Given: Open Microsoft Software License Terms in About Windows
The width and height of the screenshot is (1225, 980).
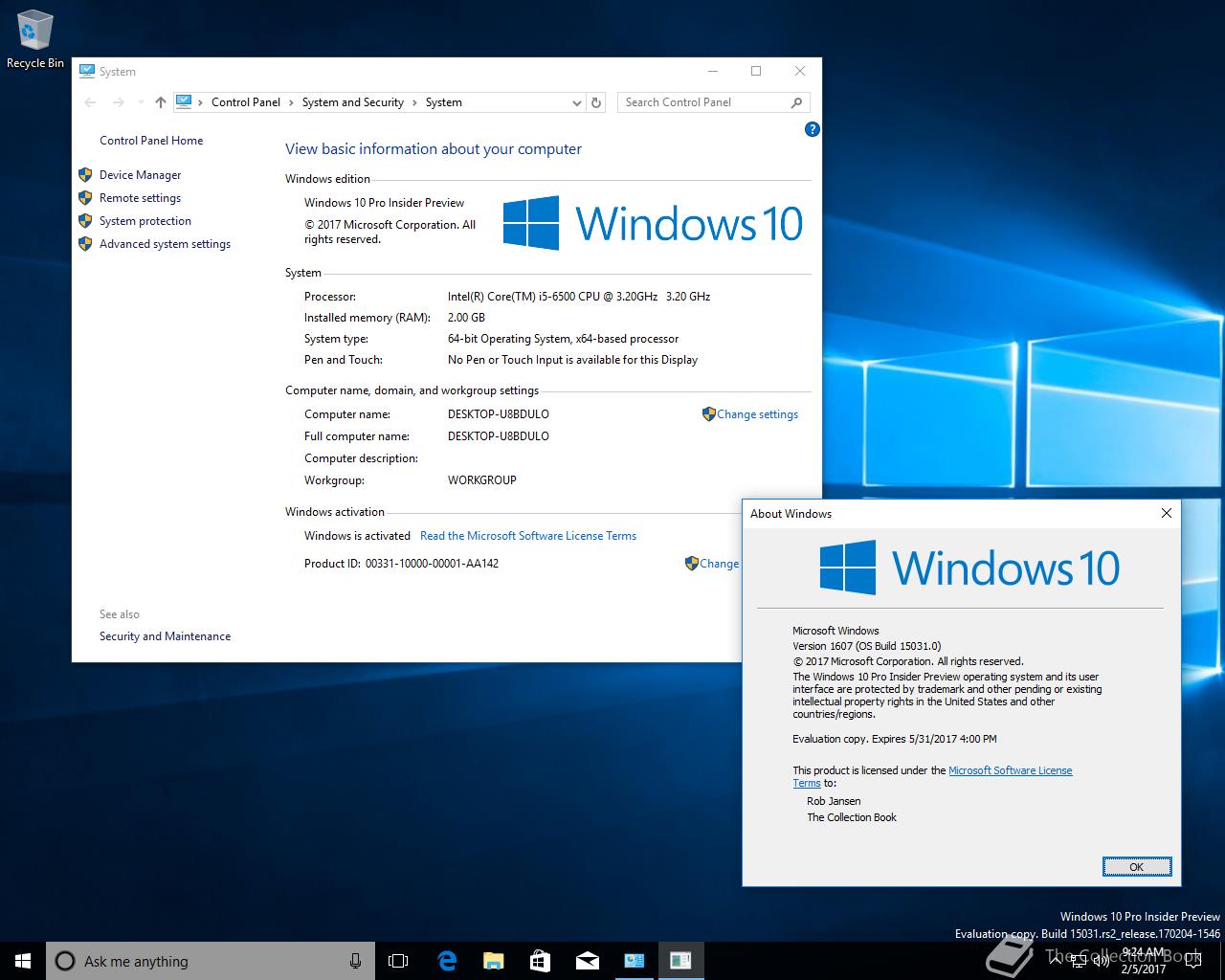Looking at the screenshot, I should coord(1010,770).
